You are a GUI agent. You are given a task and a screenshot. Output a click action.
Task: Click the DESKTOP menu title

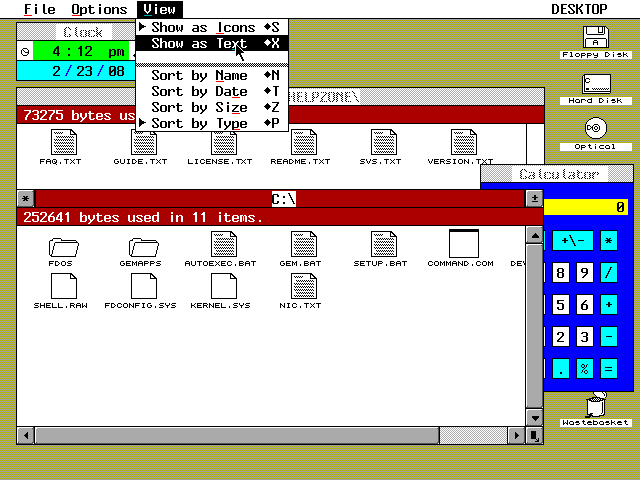pyautogui.click(x=579, y=9)
